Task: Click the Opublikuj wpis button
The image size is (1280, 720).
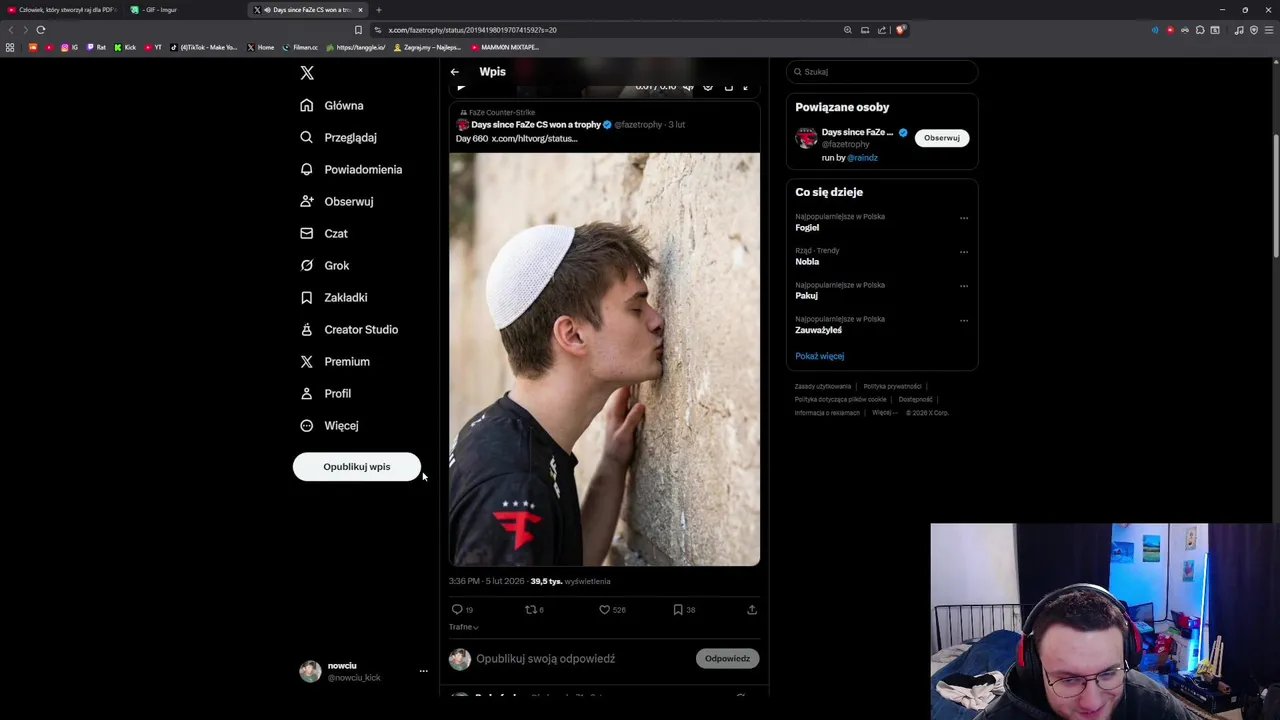Action: [x=357, y=467]
